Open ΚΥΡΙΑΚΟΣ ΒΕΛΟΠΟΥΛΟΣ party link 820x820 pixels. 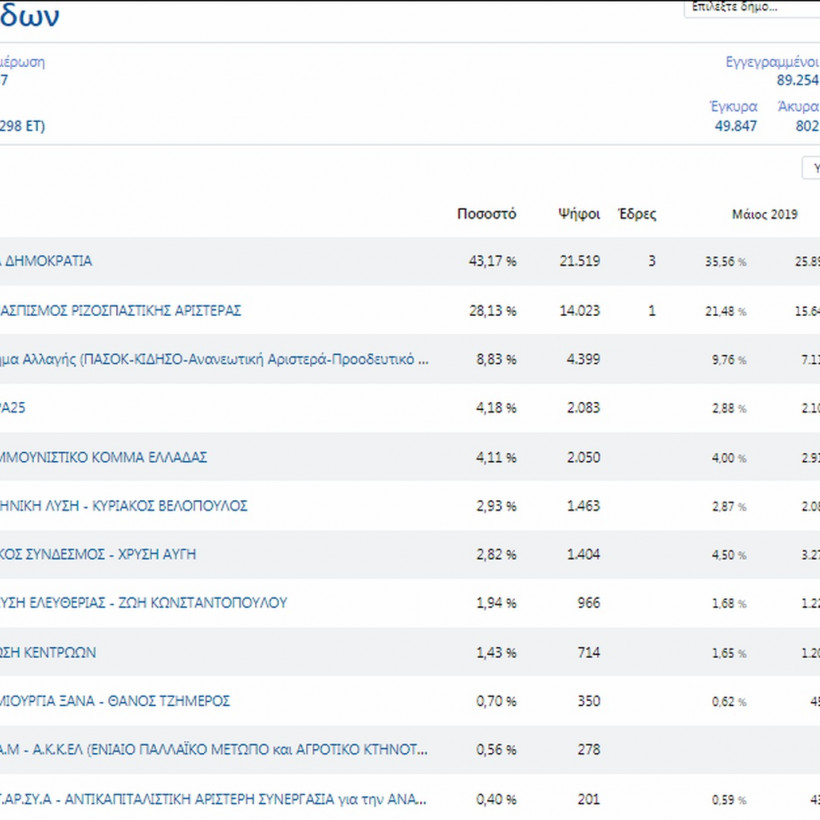point(123,506)
